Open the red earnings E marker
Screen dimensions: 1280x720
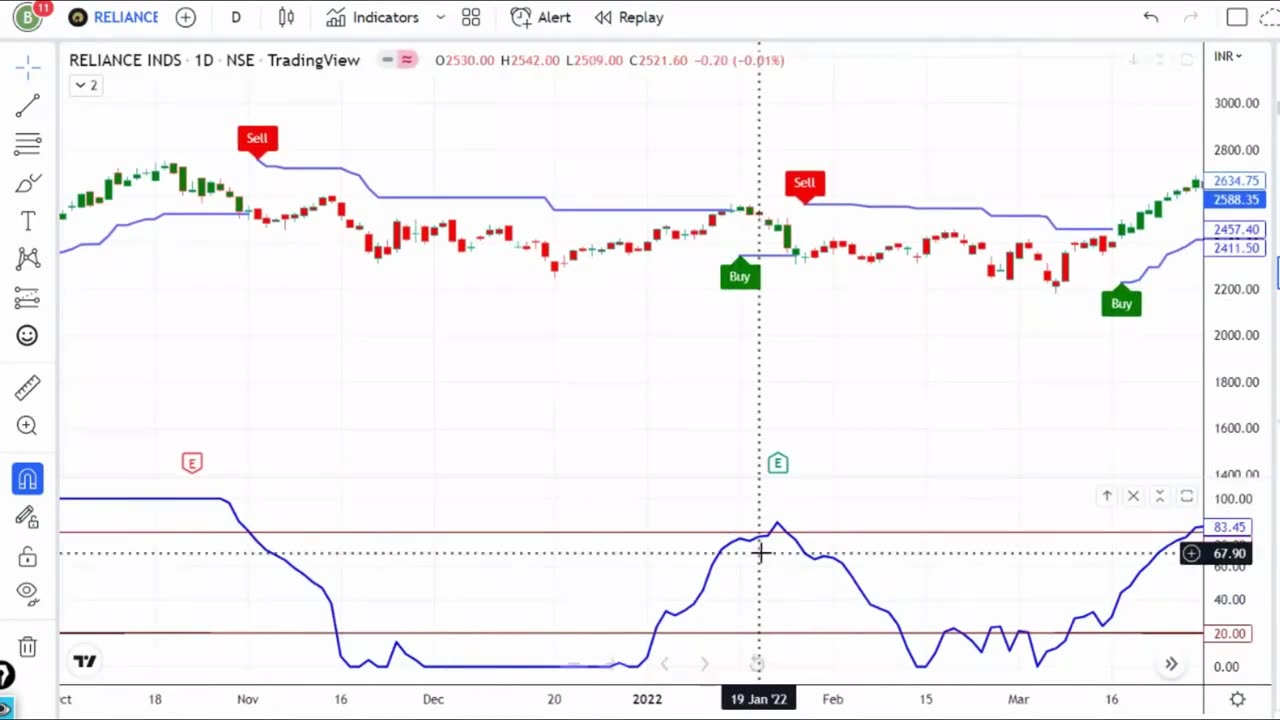(192, 462)
